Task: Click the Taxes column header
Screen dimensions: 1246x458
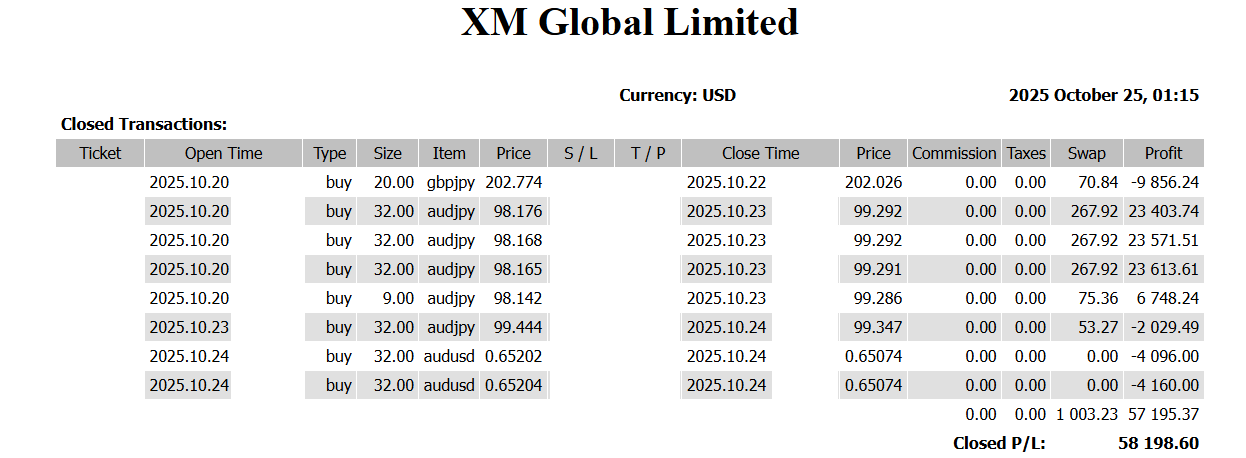Action: 1026,153
